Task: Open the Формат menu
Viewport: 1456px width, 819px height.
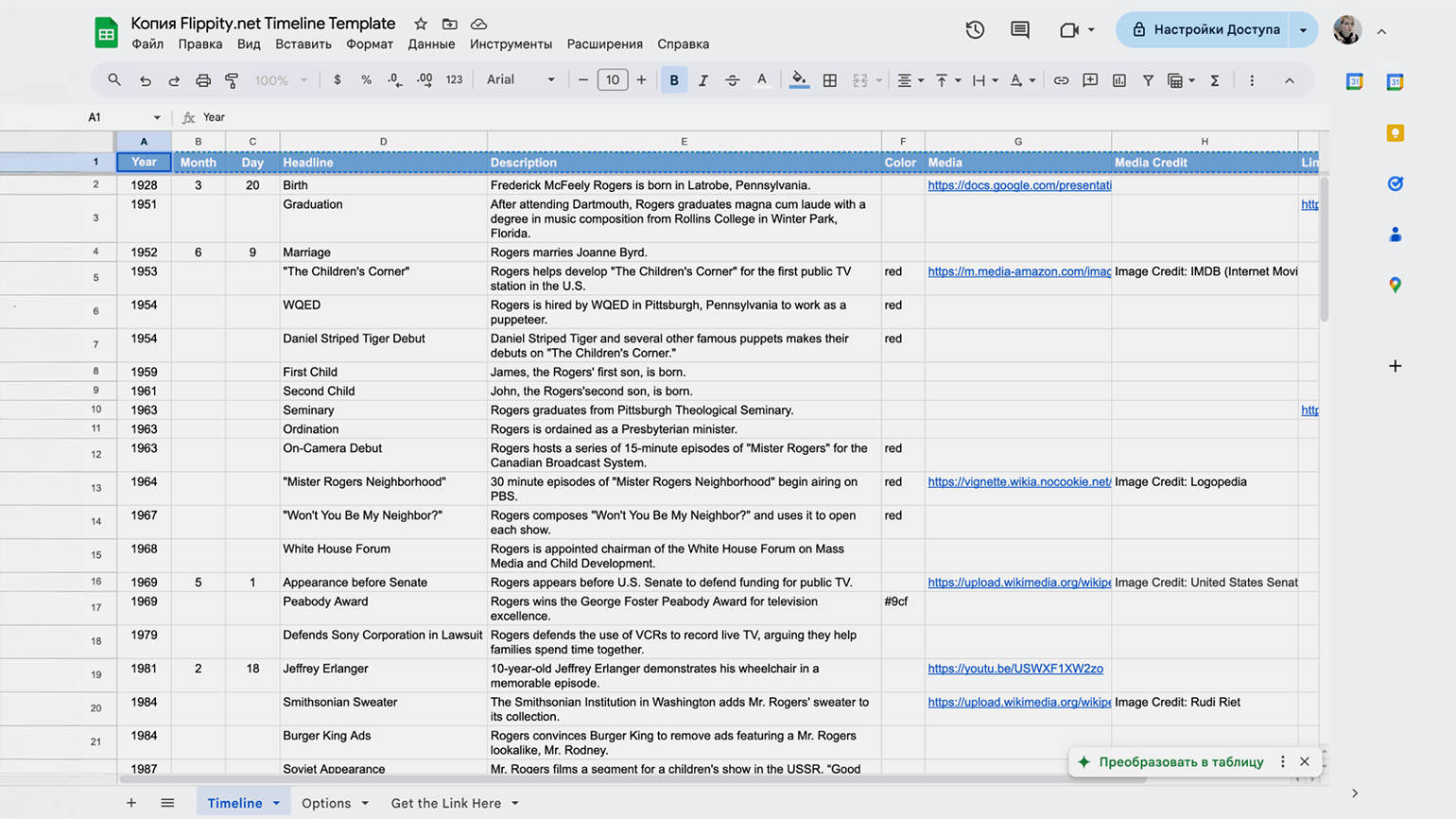Action: [x=370, y=44]
